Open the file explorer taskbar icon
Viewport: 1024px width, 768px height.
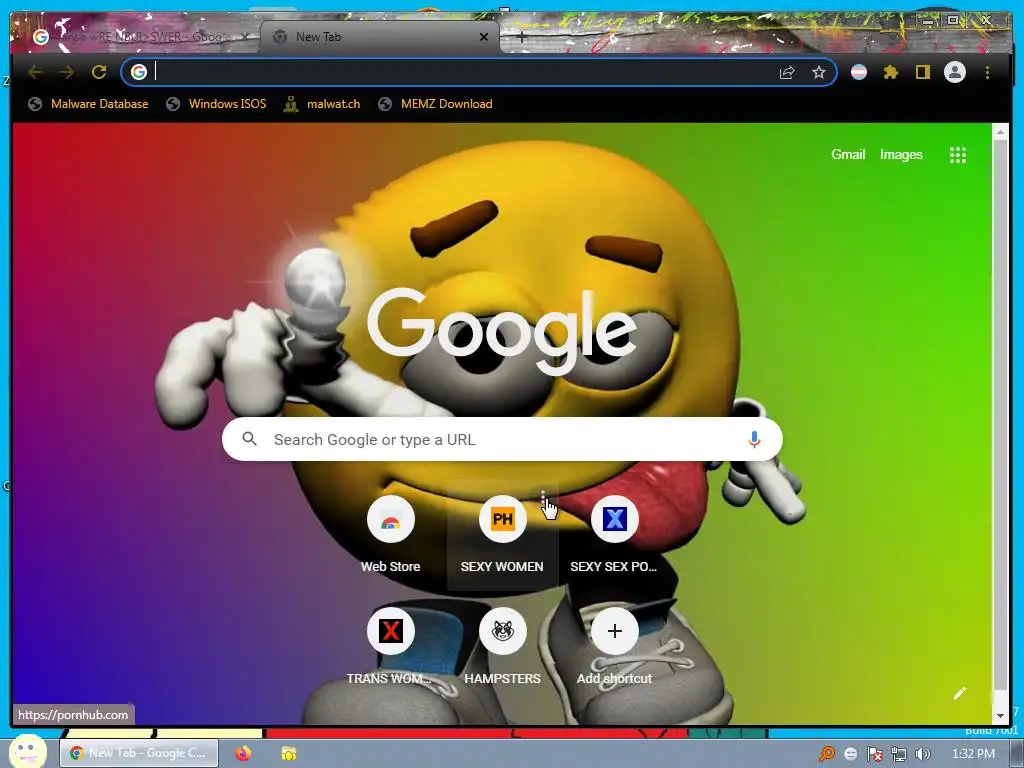[x=289, y=753]
